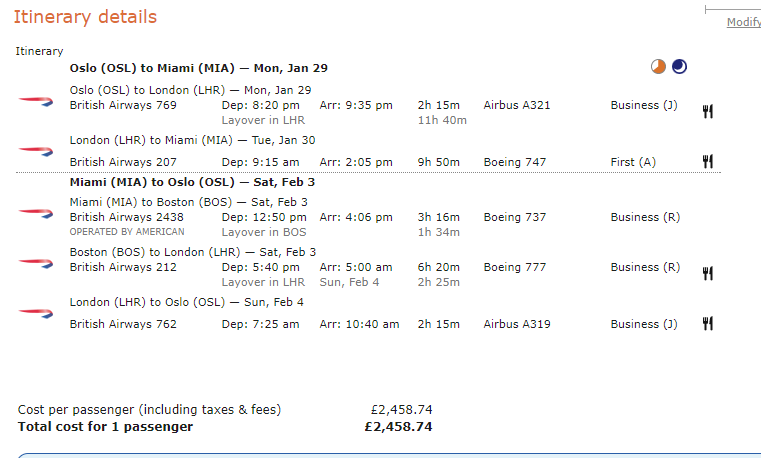
Task: Click meal icon for British Airways 207
Action: click(708, 161)
